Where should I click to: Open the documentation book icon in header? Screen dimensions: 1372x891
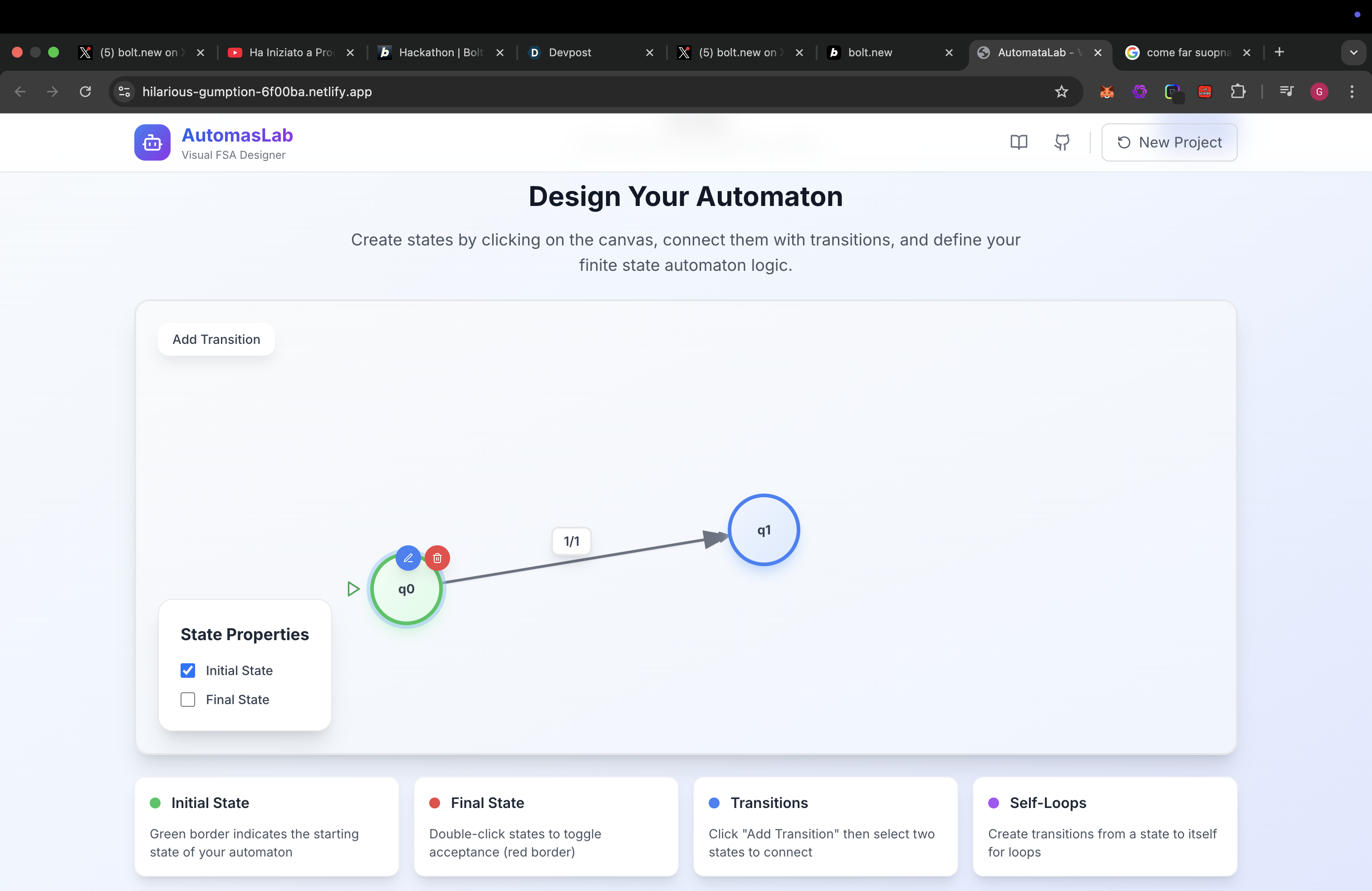(1019, 142)
